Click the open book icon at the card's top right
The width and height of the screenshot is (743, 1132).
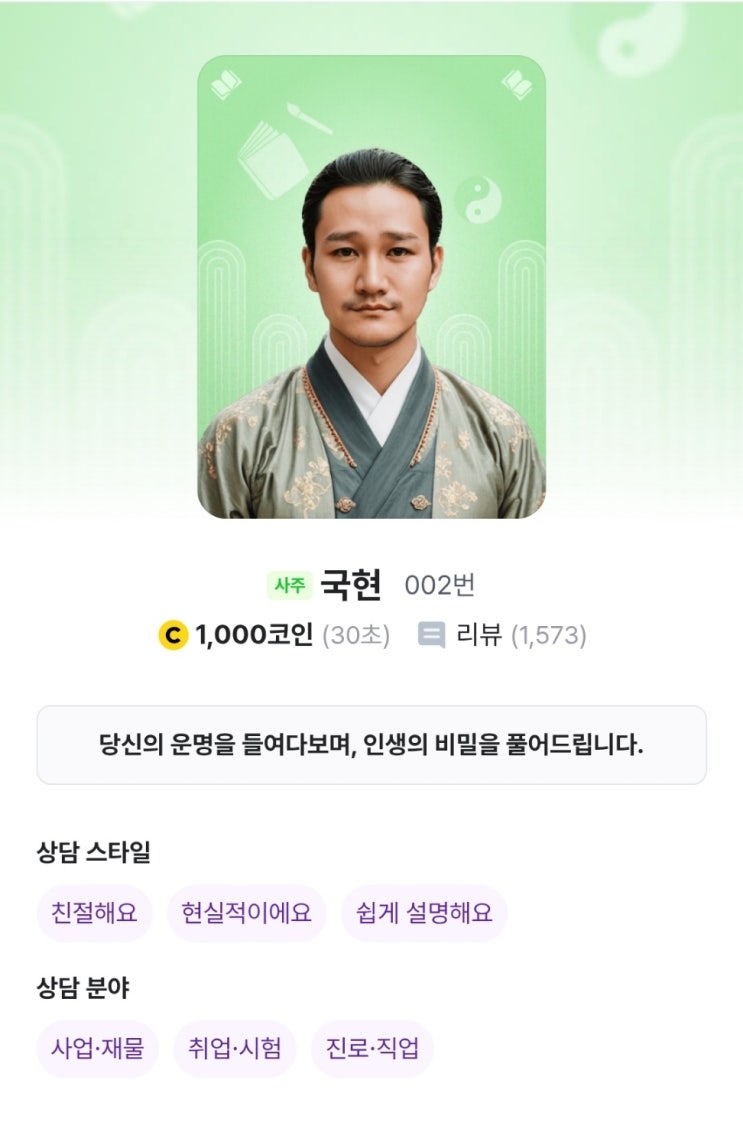(517, 85)
